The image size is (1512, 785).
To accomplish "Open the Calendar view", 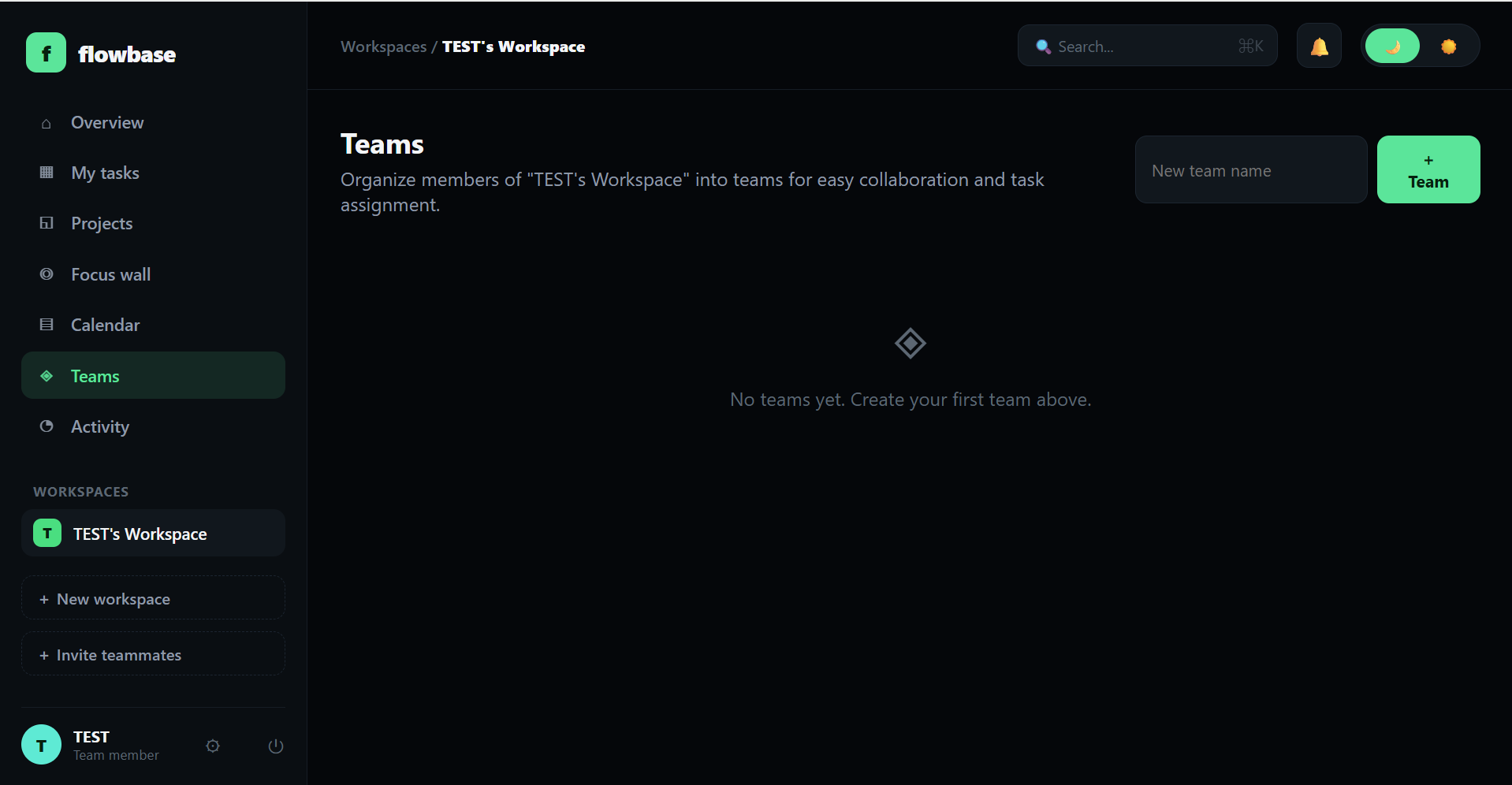I will [x=153, y=325].
